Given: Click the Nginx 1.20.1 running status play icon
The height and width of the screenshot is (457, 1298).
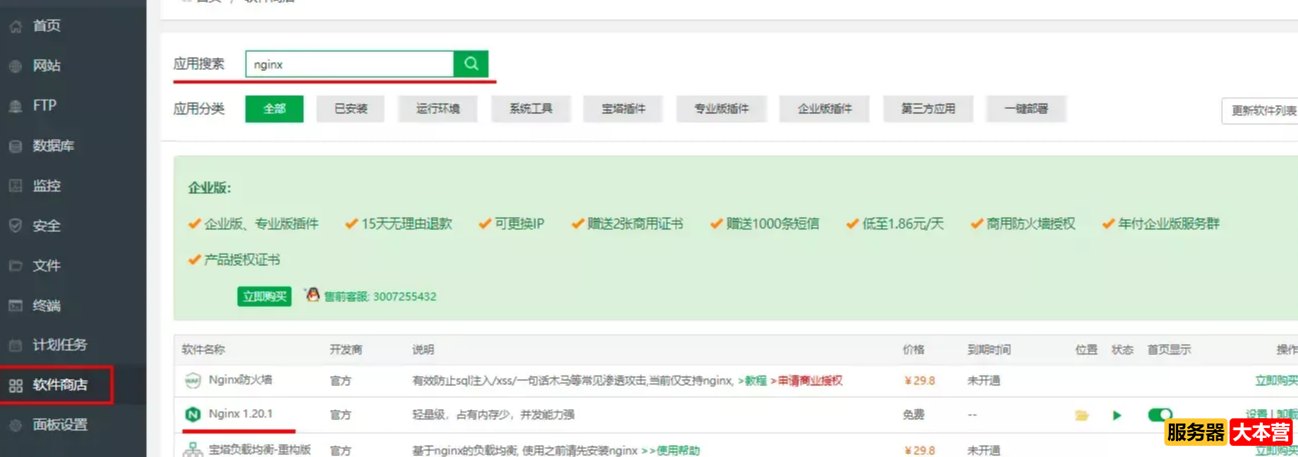Looking at the screenshot, I should 1117,415.
